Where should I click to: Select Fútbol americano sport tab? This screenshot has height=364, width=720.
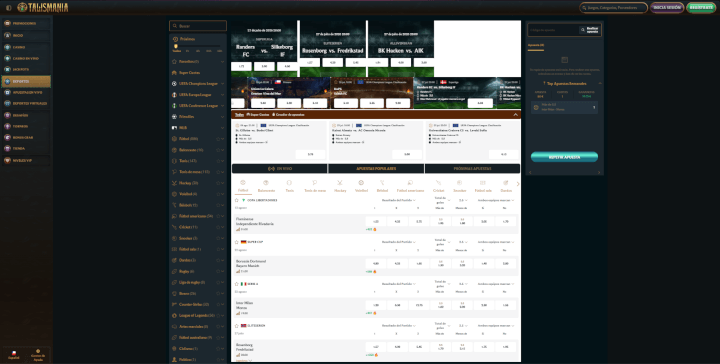[410, 186]
